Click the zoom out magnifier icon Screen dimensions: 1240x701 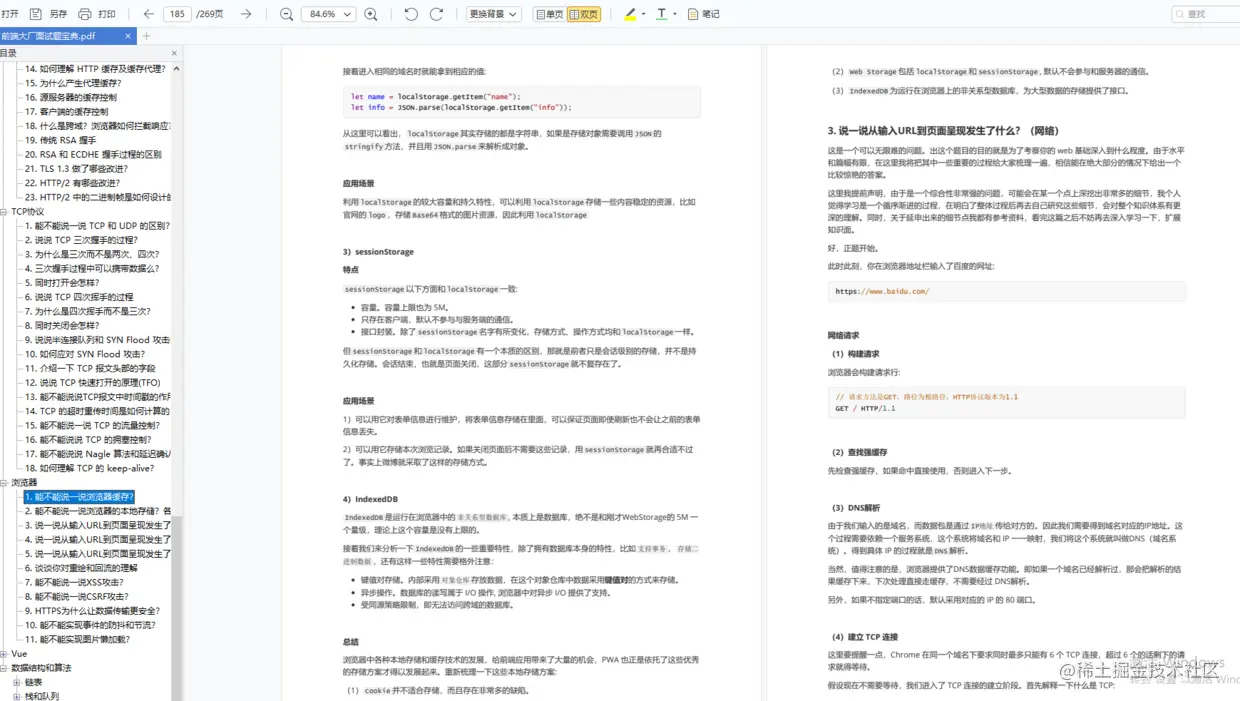click(x=287, y=14)
